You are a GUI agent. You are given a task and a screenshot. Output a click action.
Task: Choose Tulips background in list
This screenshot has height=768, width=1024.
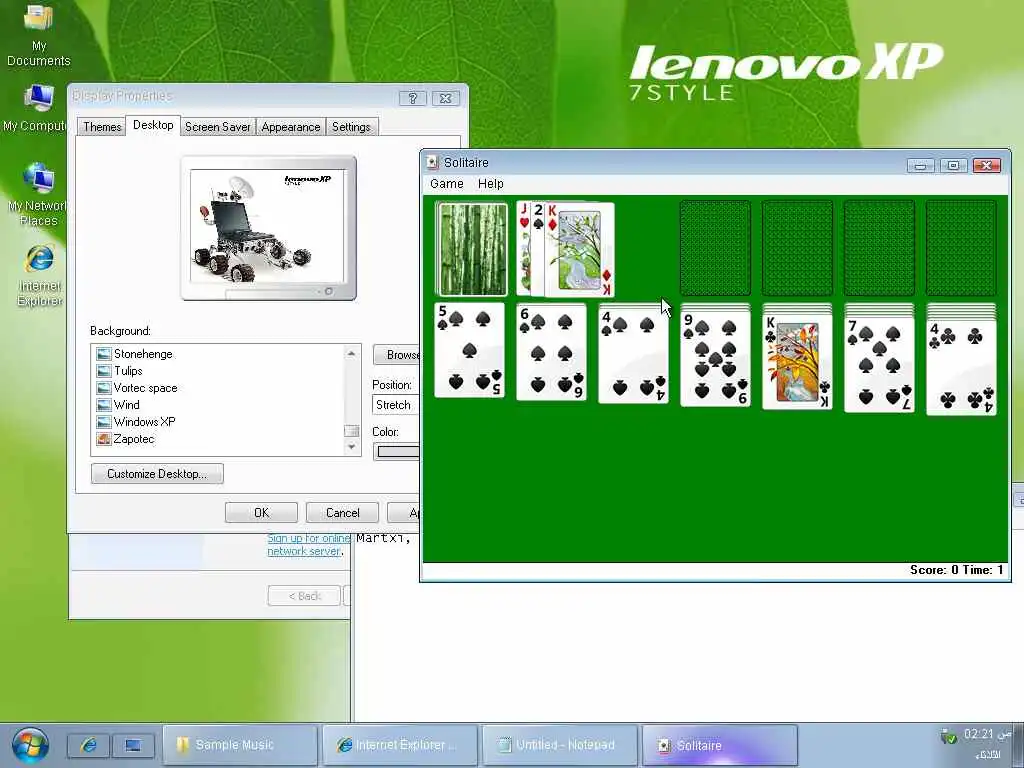click(x=128, y=371)
